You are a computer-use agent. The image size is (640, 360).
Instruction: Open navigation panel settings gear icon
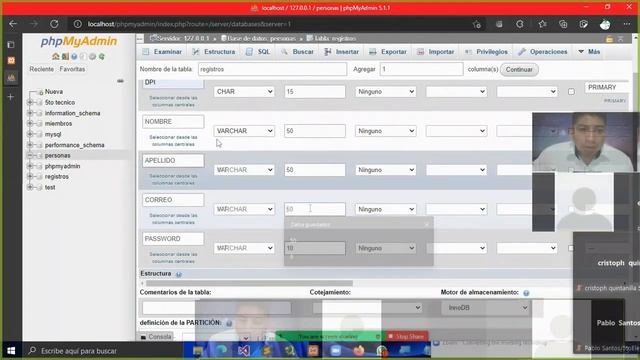[93, 56]
